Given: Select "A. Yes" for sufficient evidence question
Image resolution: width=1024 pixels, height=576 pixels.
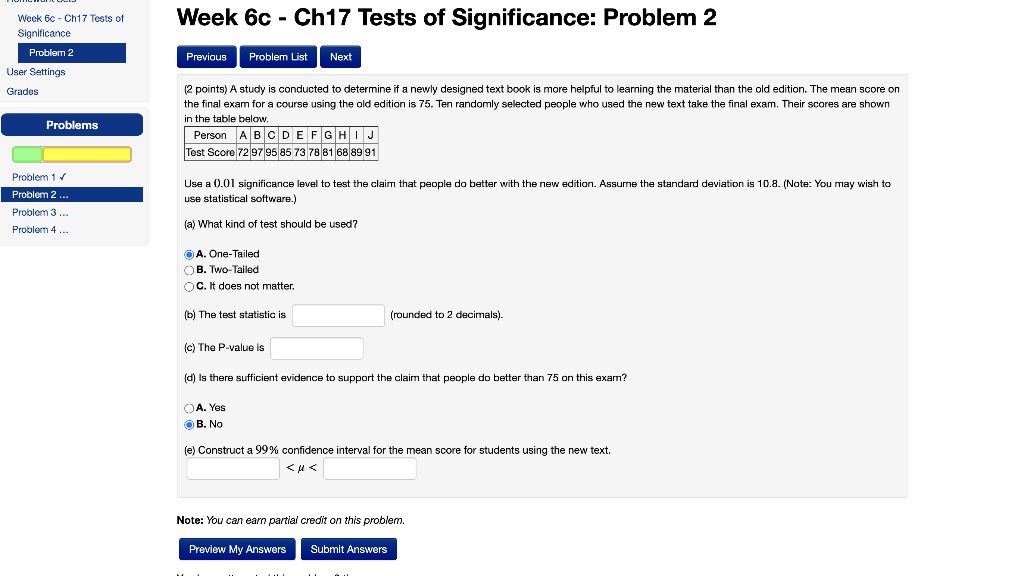Looking at the screenshot, I should pyautogui.click(x=188, y=407).
